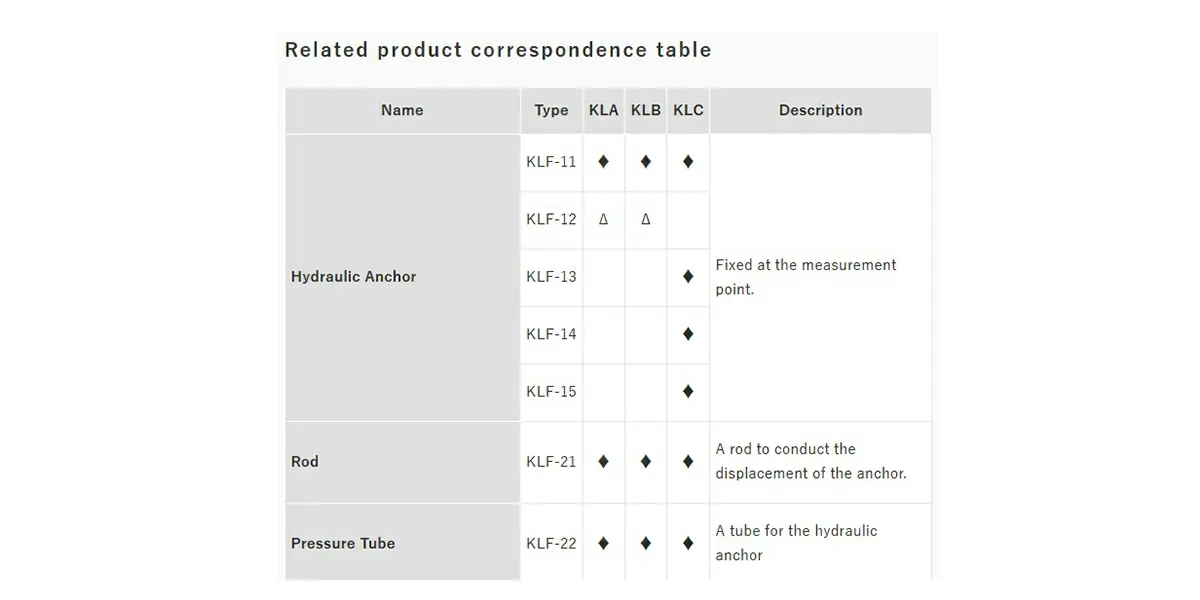Select the diamond in the KLF-14 row
This screenshot has width=1200, height=600.
tap(687, 334)
